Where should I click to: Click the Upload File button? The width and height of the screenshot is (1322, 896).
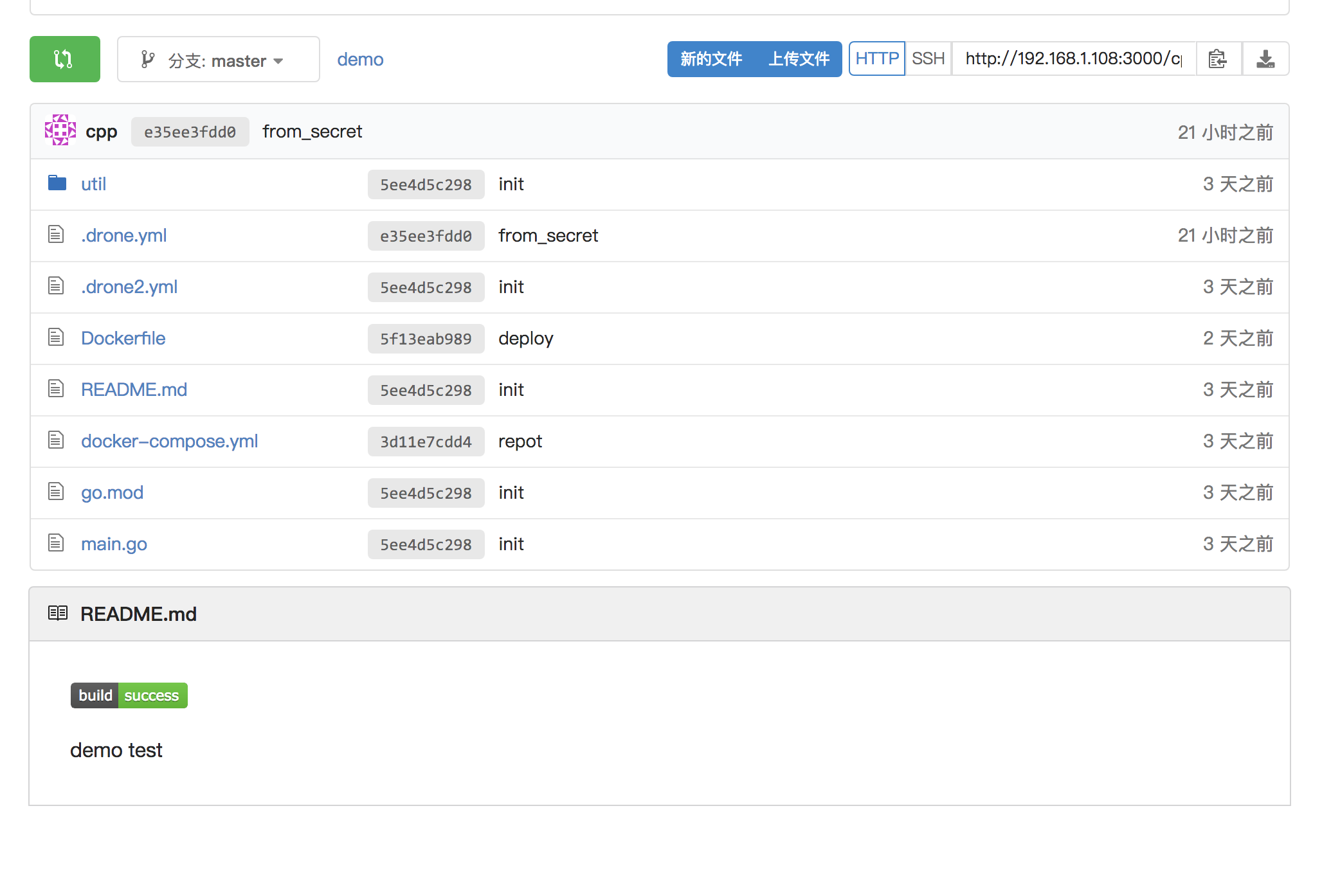coord(799,59)
